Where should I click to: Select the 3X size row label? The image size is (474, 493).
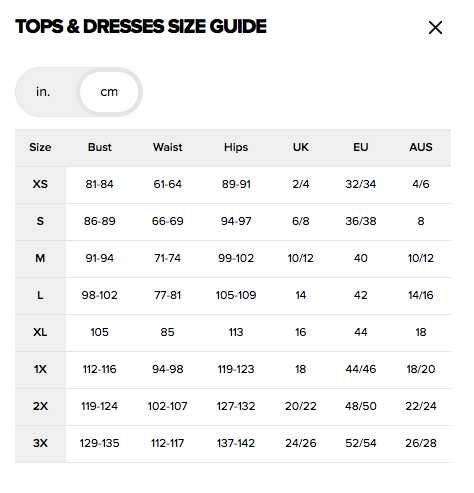pos(40,443)
